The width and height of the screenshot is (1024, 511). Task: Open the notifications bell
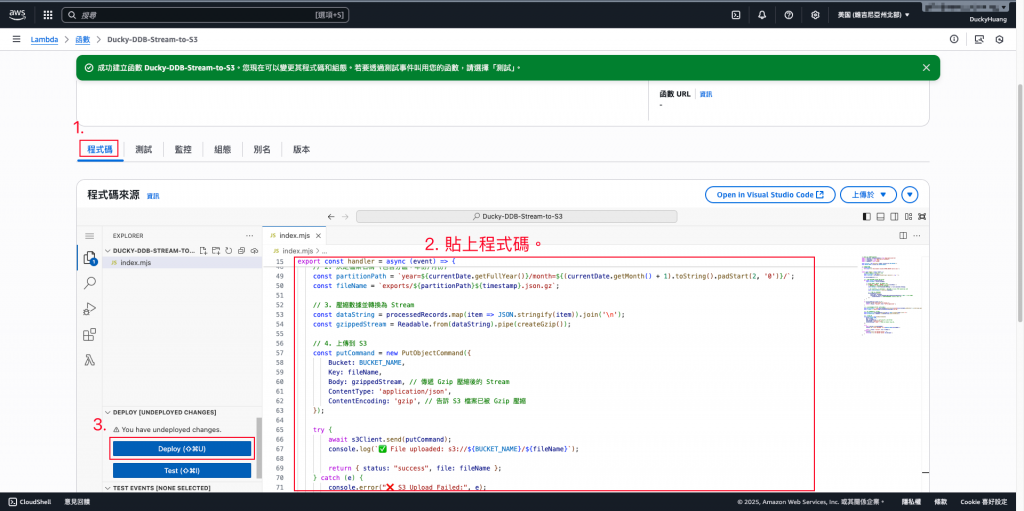762,14
